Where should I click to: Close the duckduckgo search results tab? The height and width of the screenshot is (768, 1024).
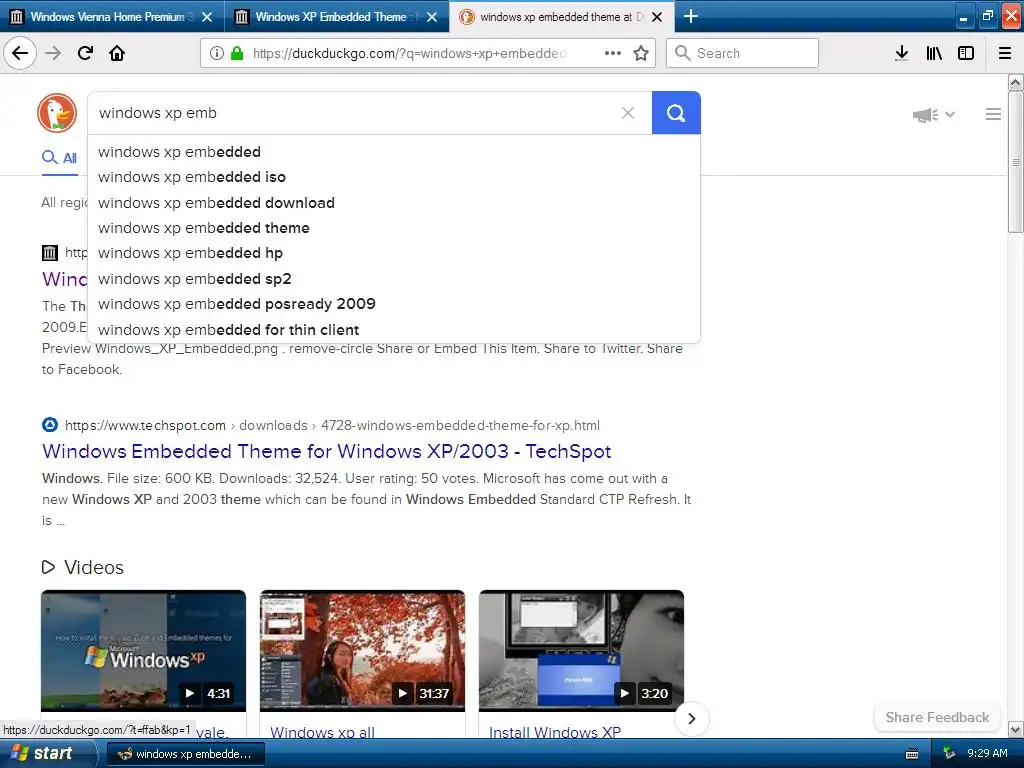pos(657,17)
